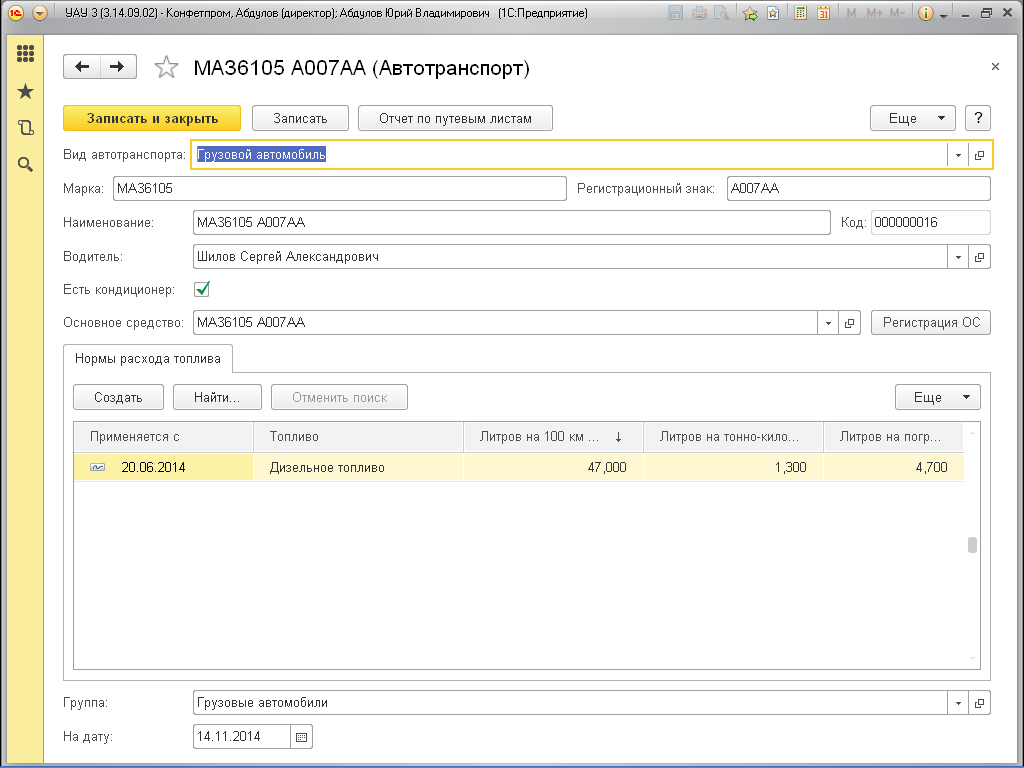
Task: Click Записать и закрыть button
Action: [152, 118]
